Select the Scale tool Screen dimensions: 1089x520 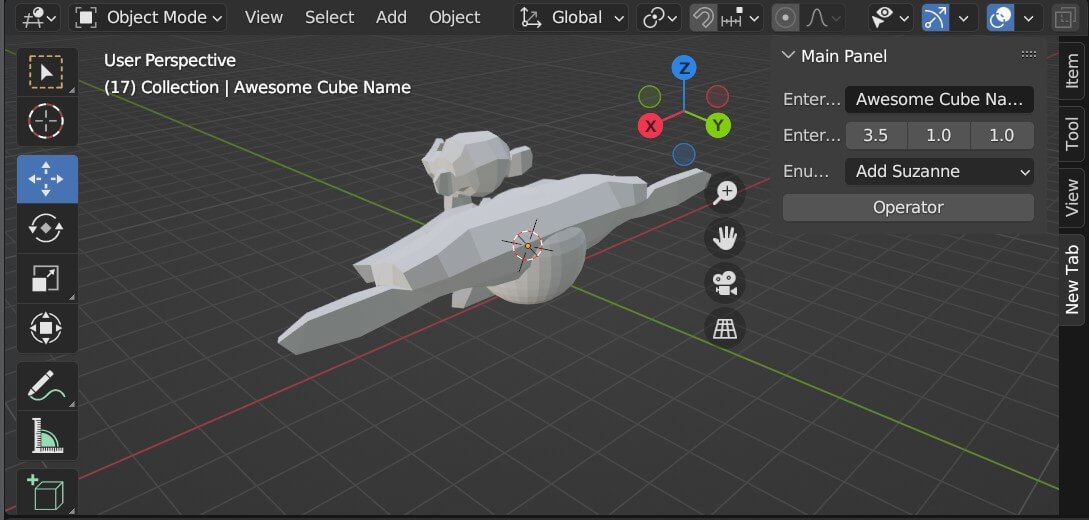coord(47,278)
